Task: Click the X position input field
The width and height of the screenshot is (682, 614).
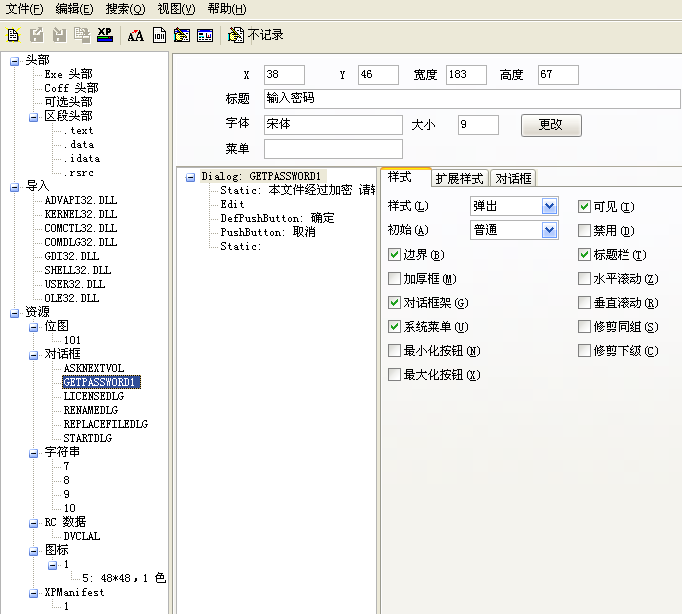Action: [284, 75]
